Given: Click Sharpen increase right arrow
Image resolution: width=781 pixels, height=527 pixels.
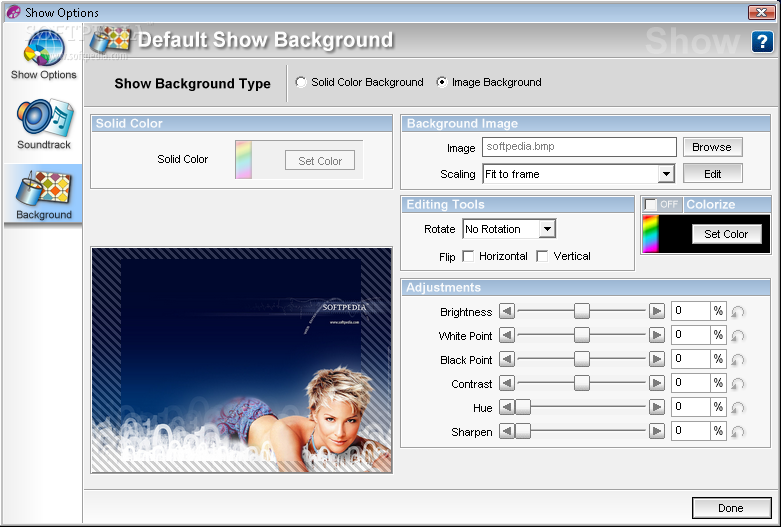Looking at the screenshot, I should 656,431.
